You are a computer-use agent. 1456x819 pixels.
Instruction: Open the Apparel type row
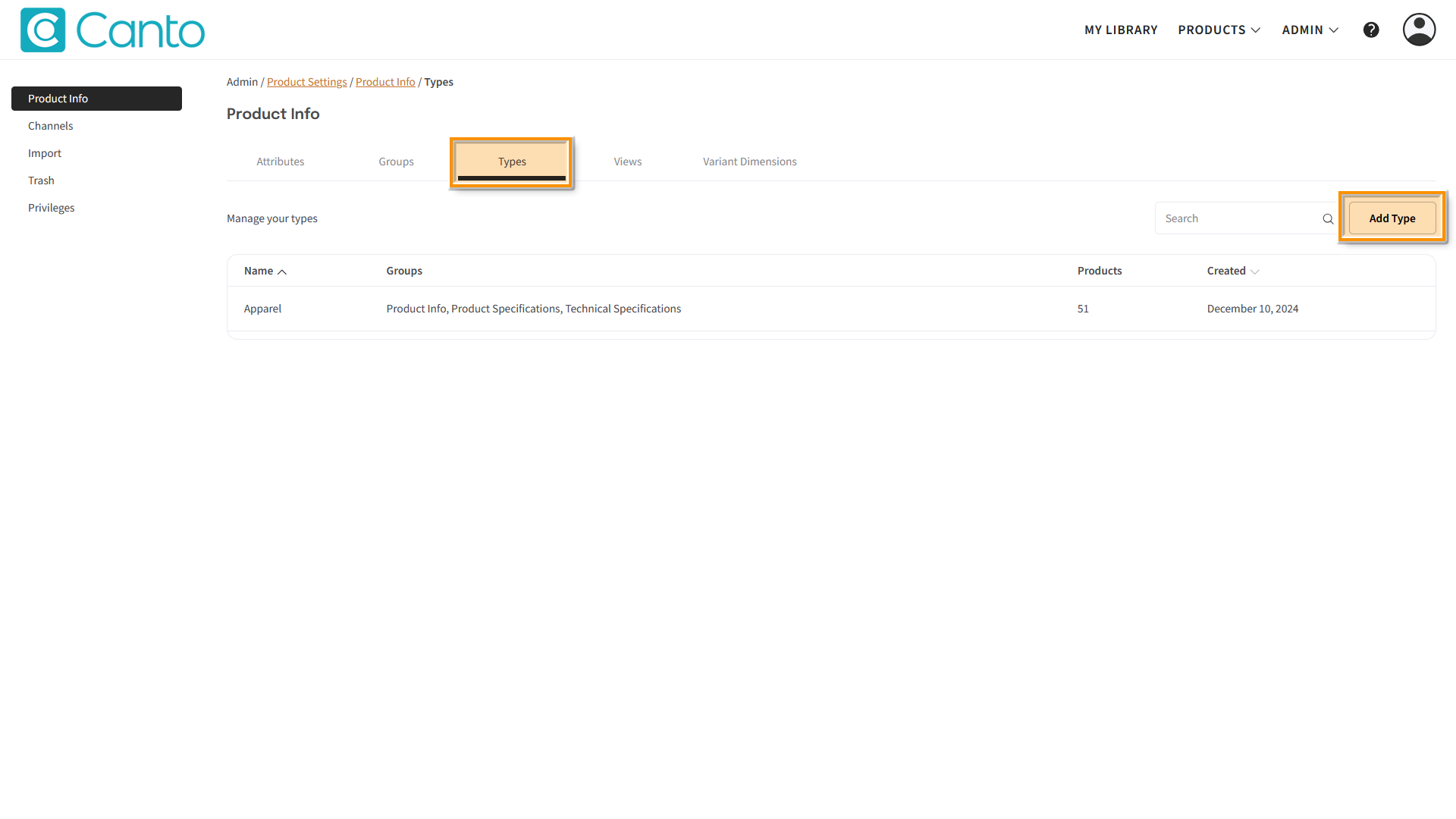[x=262, y=309]
